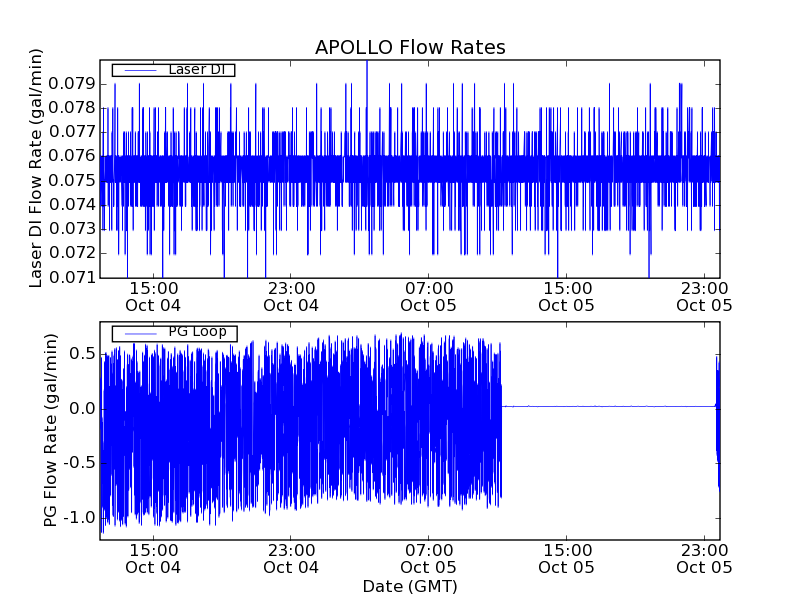
Task: Click the "Date (GMT)" x-axis label
Action: point(410,586)
